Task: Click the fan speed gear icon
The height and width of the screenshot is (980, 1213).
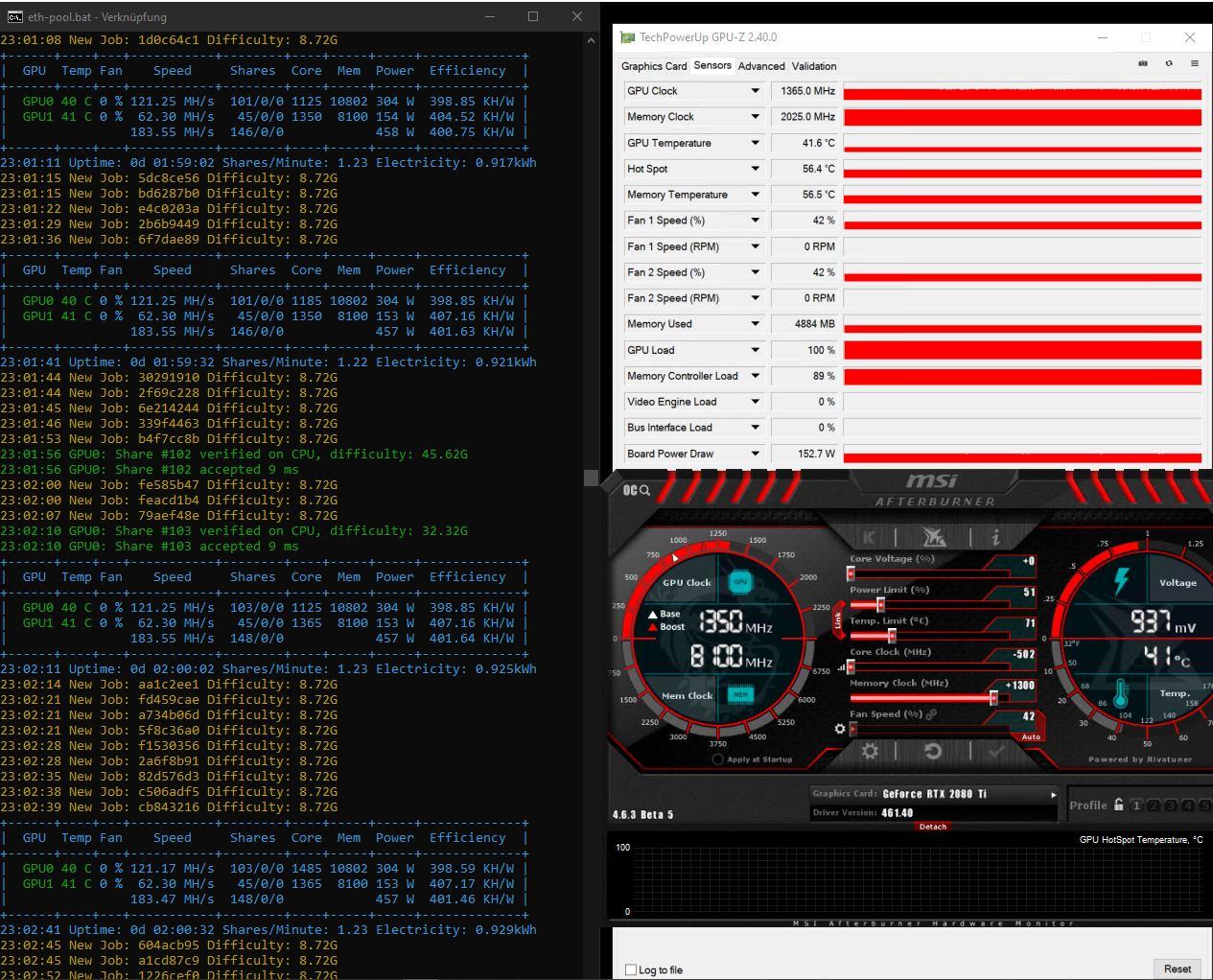Action: [840, 729]
